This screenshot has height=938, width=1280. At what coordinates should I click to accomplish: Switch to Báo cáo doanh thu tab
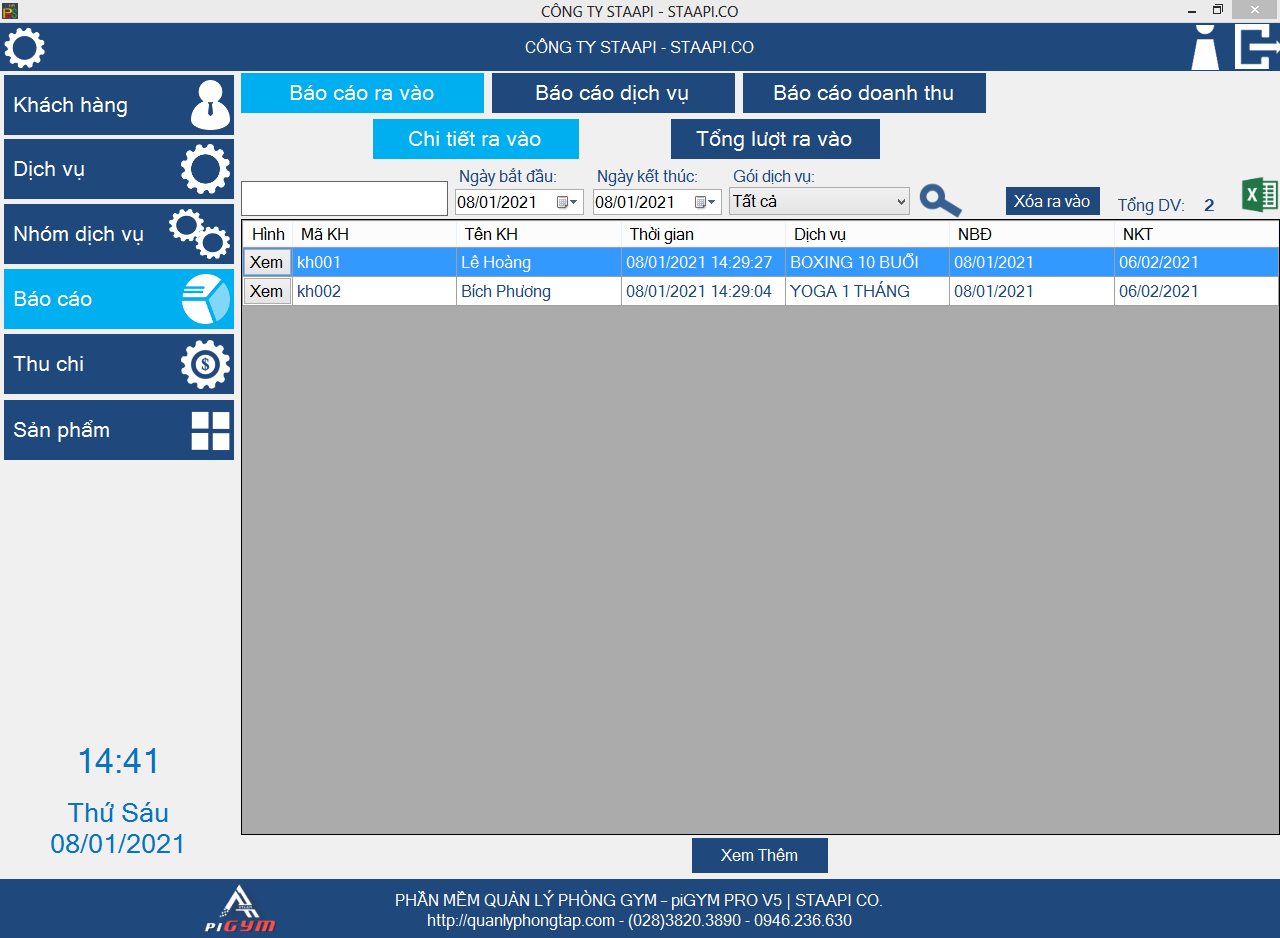[863, 93]
